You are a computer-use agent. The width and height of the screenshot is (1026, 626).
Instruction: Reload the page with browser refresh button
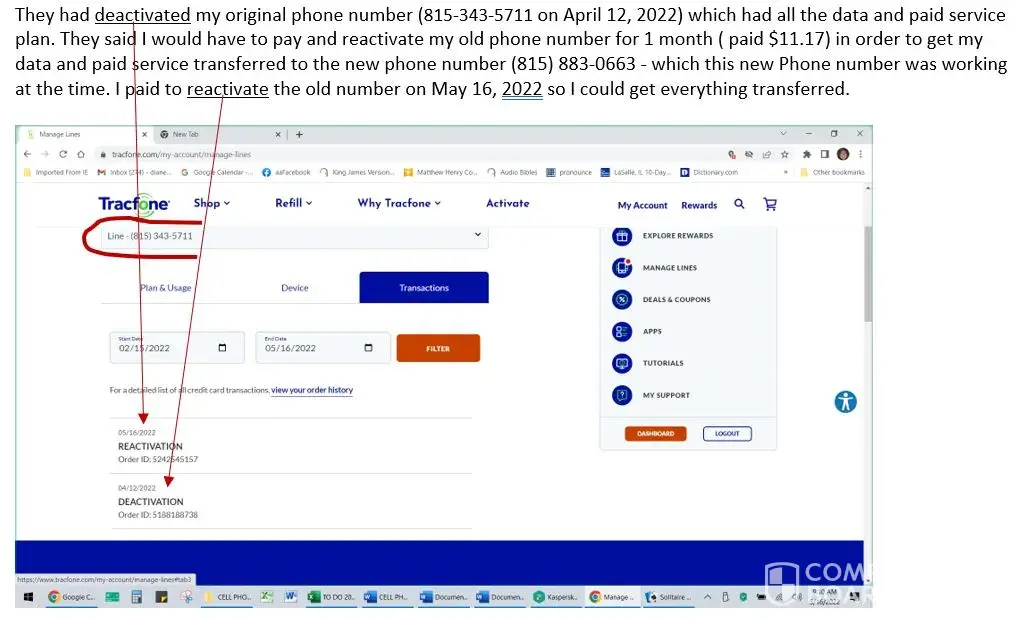(63, 154)
